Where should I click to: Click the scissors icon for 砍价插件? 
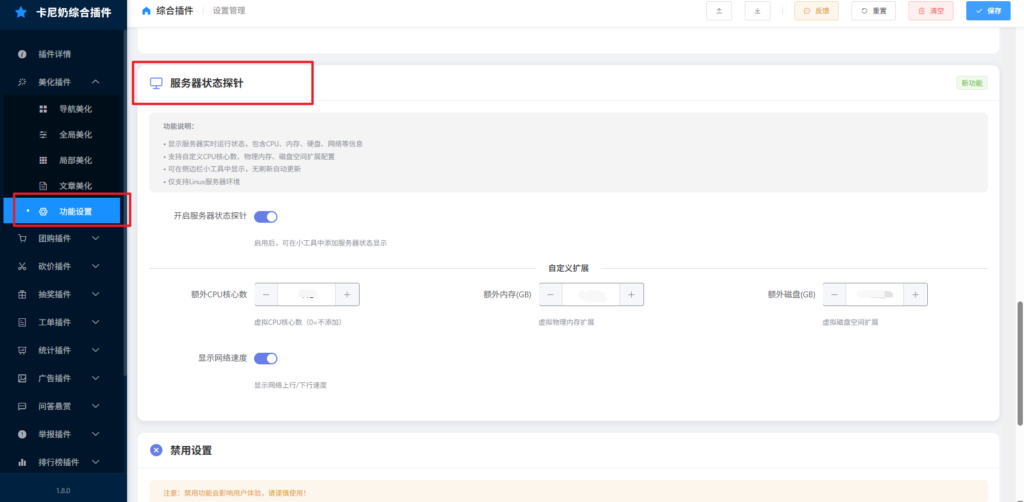(x=22, y=267)
